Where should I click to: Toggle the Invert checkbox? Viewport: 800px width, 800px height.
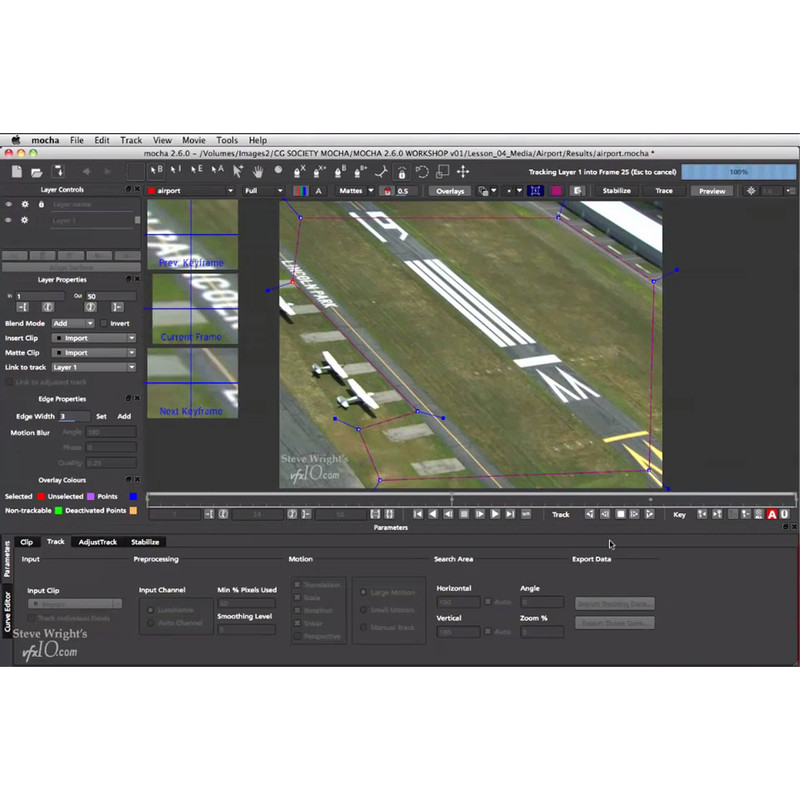[x=105, y=324]
